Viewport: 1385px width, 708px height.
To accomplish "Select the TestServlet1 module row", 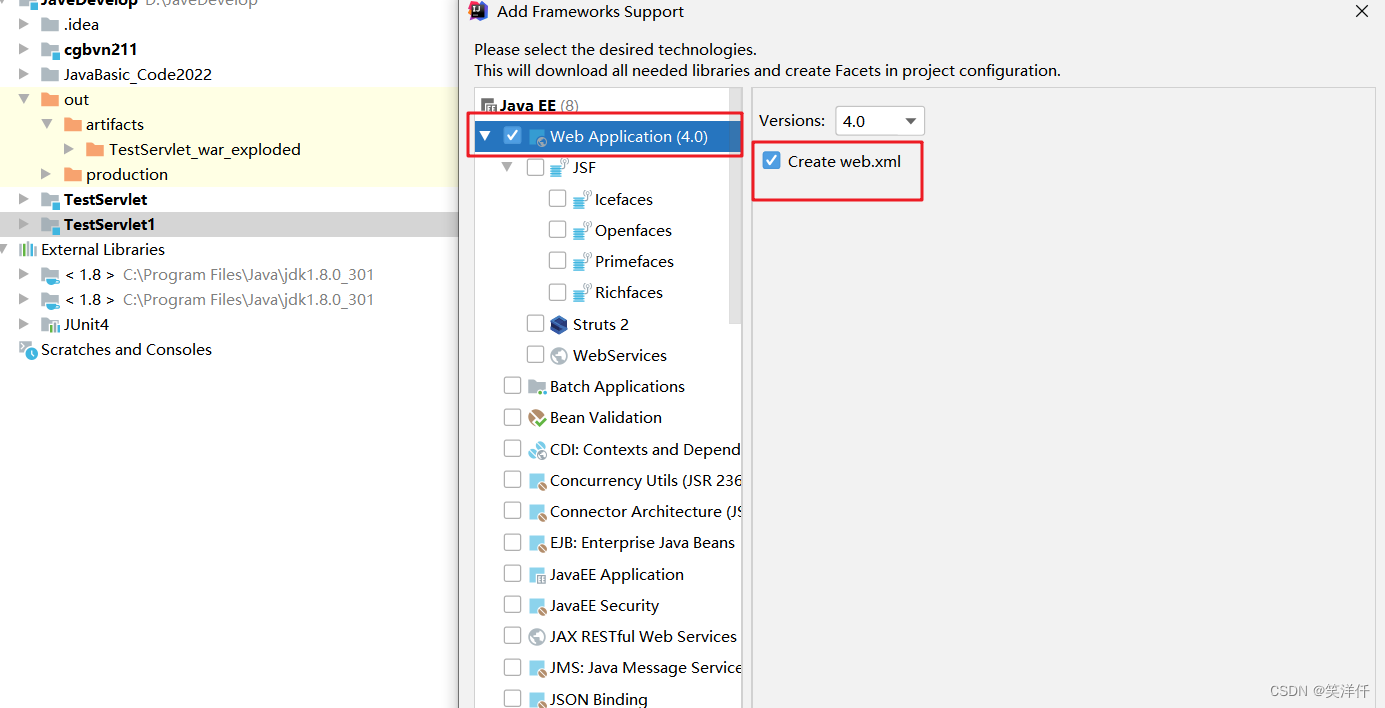I will click(229, 224).
